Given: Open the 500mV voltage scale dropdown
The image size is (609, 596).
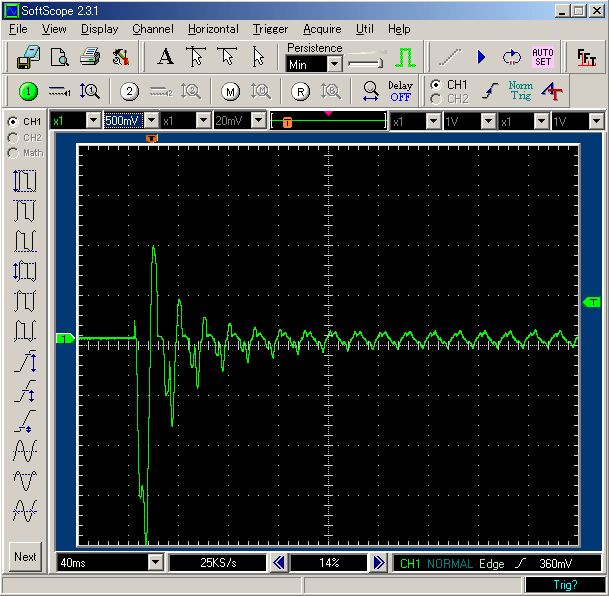Looking at the screenshot, I should tap(149, 121).
